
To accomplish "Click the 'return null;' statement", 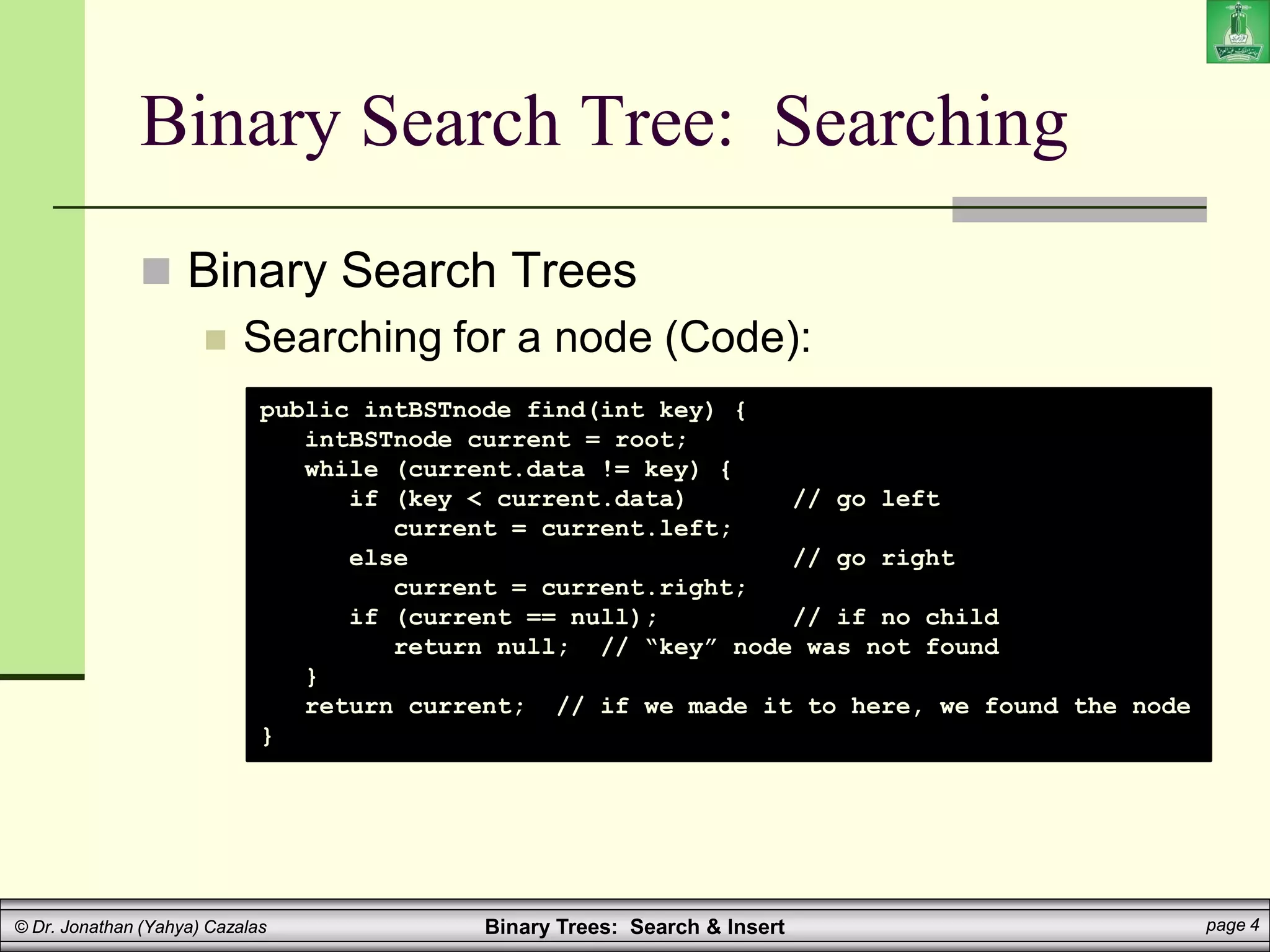I will (481, 647).
